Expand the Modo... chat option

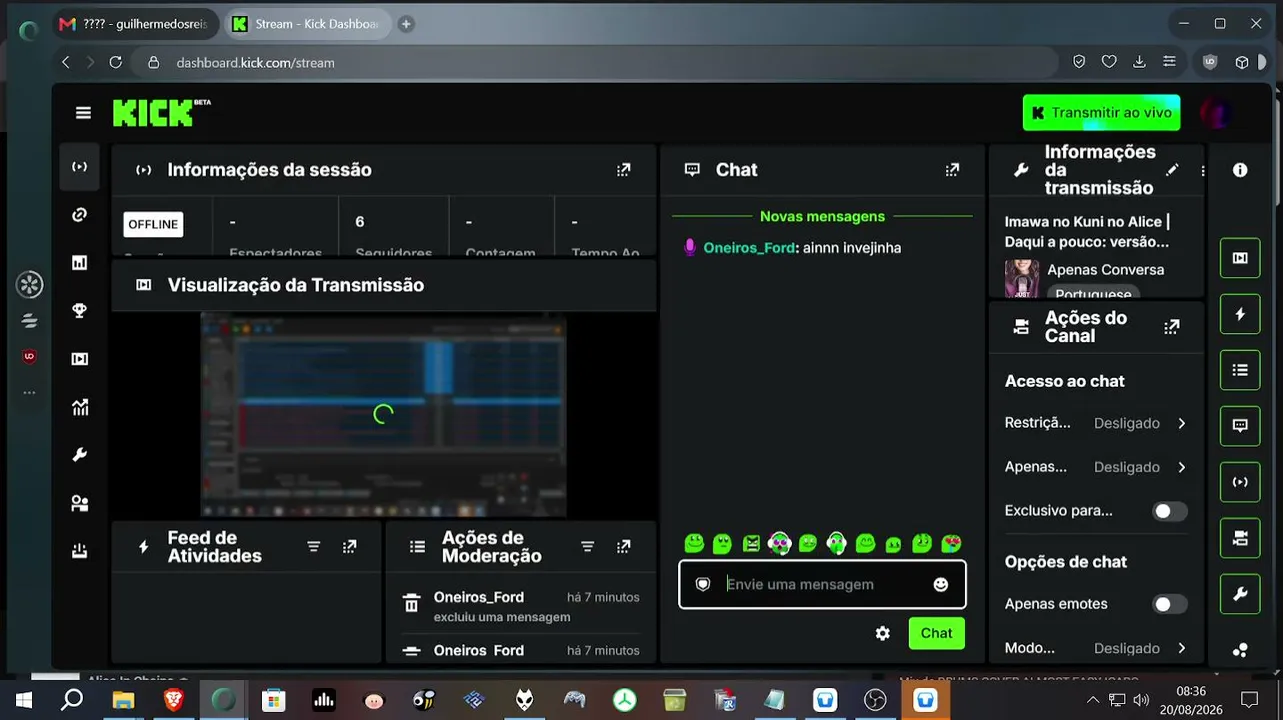coord(1097,648)
